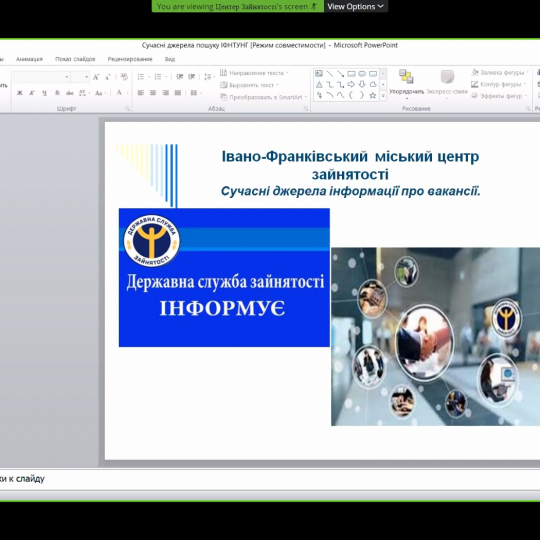Click the slide title text Івано-Франківський міський центр
The height and width of the screenshot is (540, 540).
350,157
